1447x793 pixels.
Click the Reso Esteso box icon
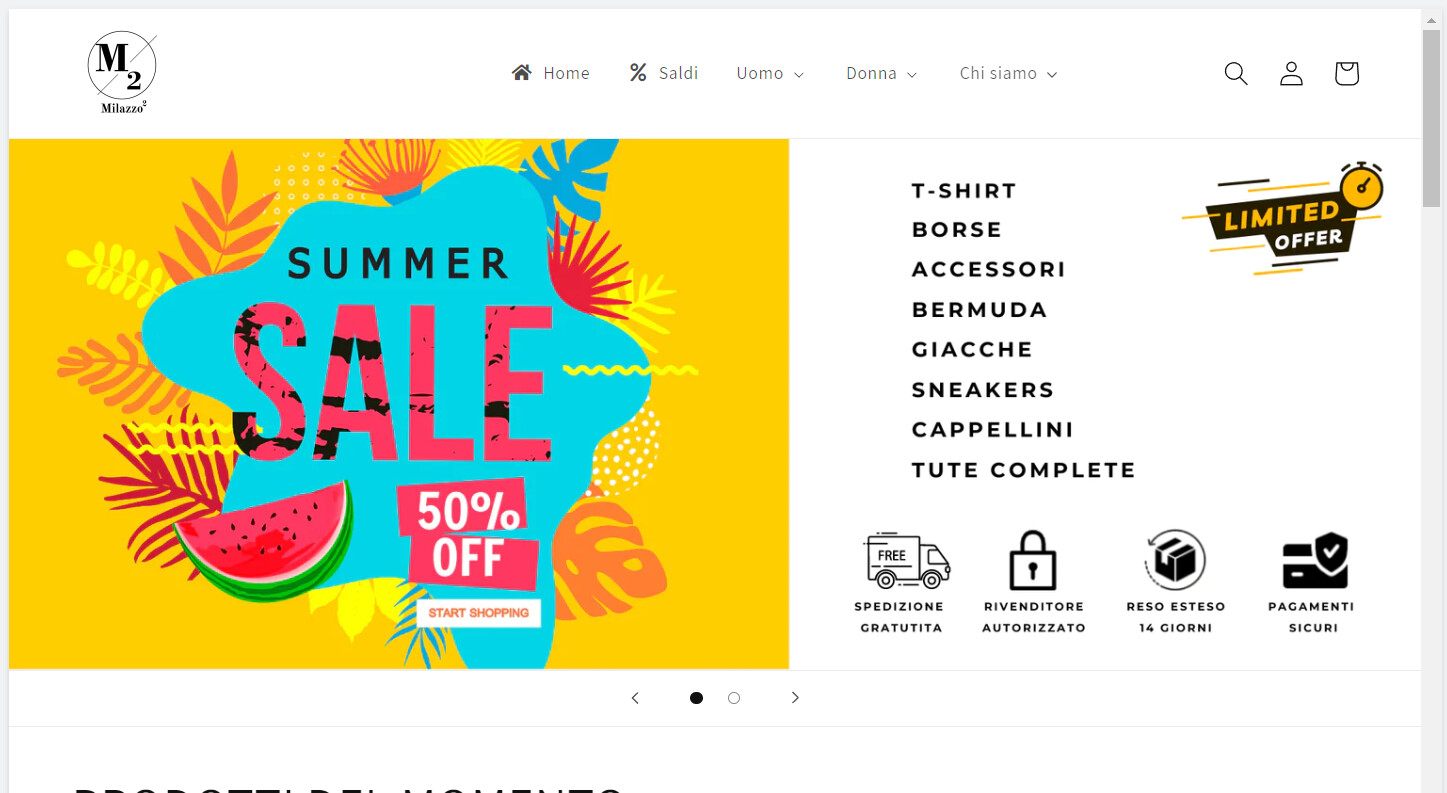1175,560
